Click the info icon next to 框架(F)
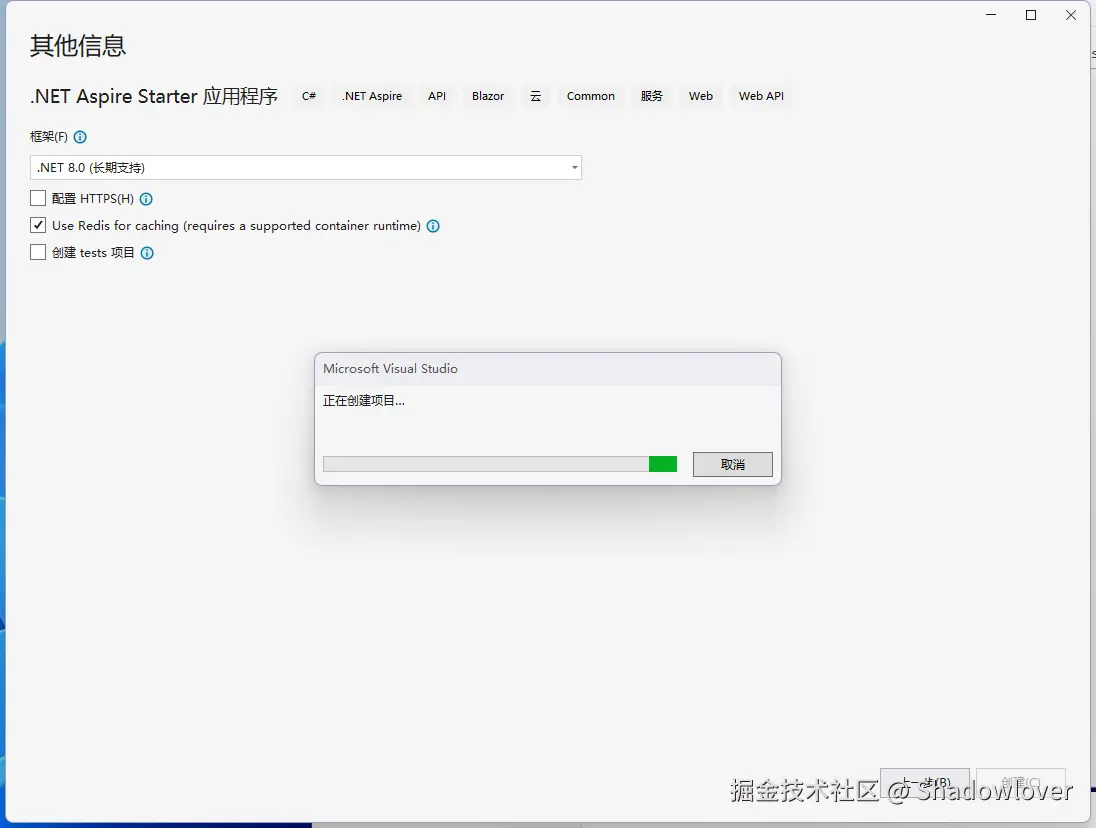Viewport: 1096px width, 828px height. coord(80,137)
